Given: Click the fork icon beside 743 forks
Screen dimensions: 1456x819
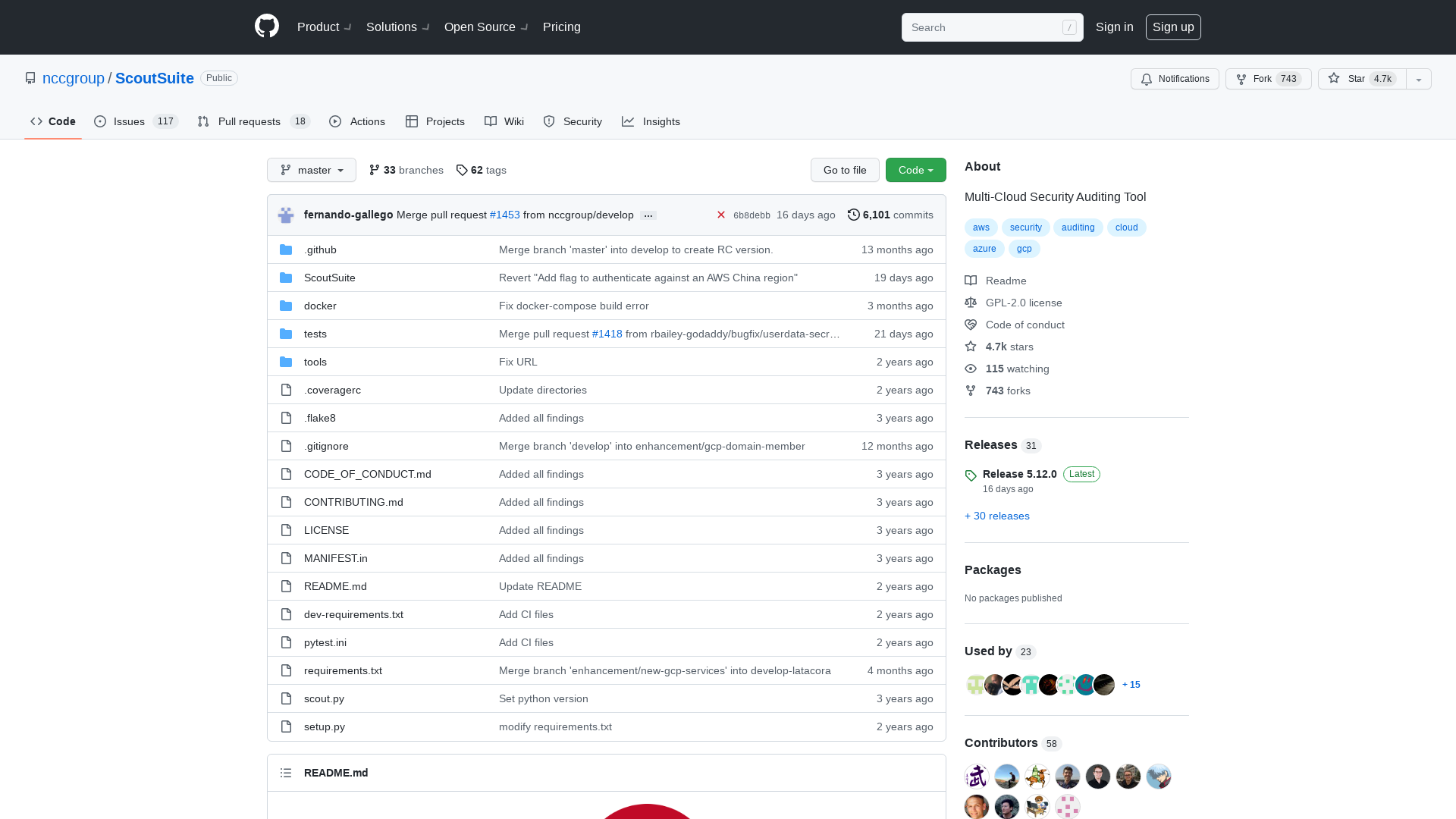Looking at the screenshot, I should click(971, 391).
